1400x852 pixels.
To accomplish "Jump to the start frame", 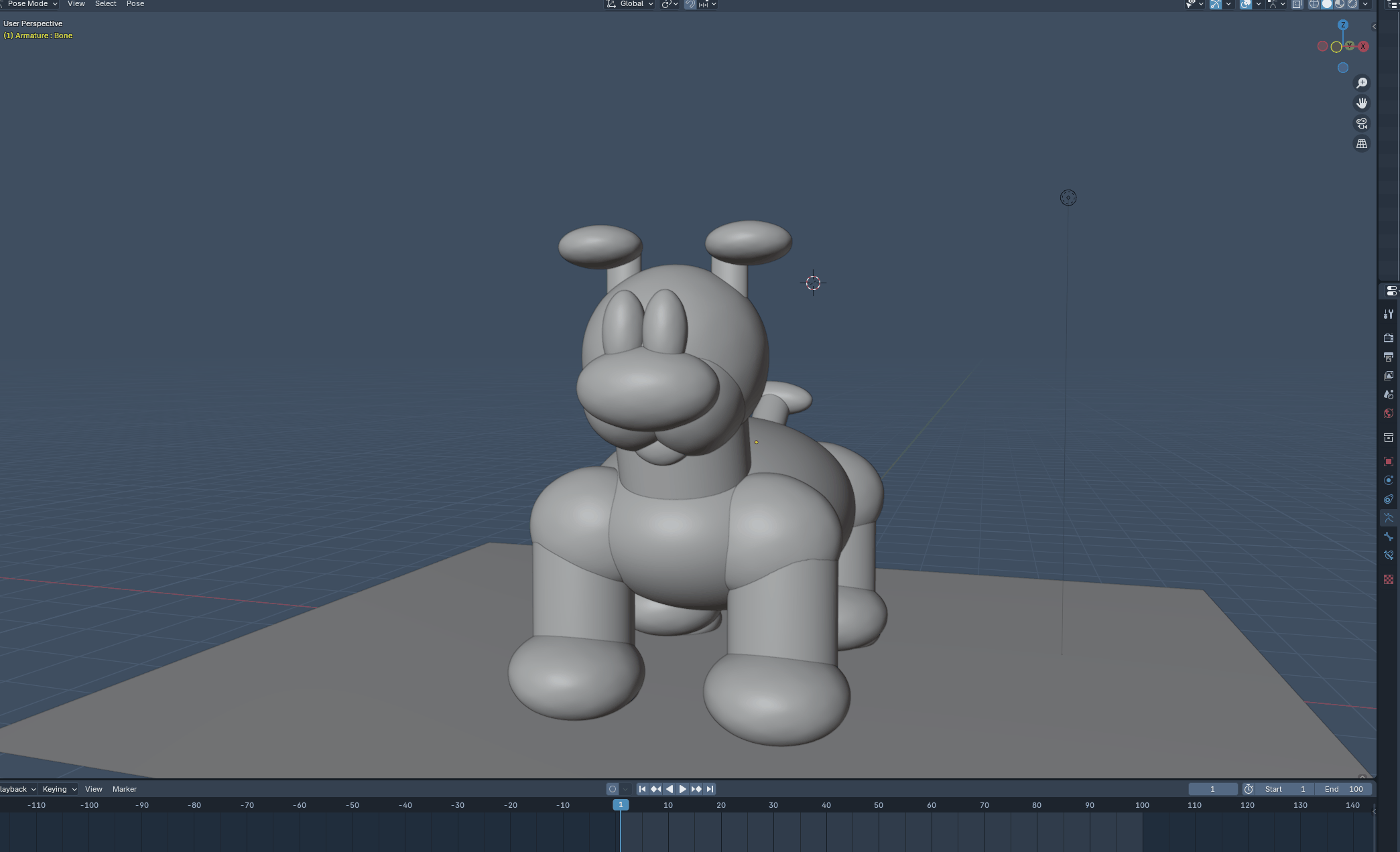I will [x=642, y=789].
